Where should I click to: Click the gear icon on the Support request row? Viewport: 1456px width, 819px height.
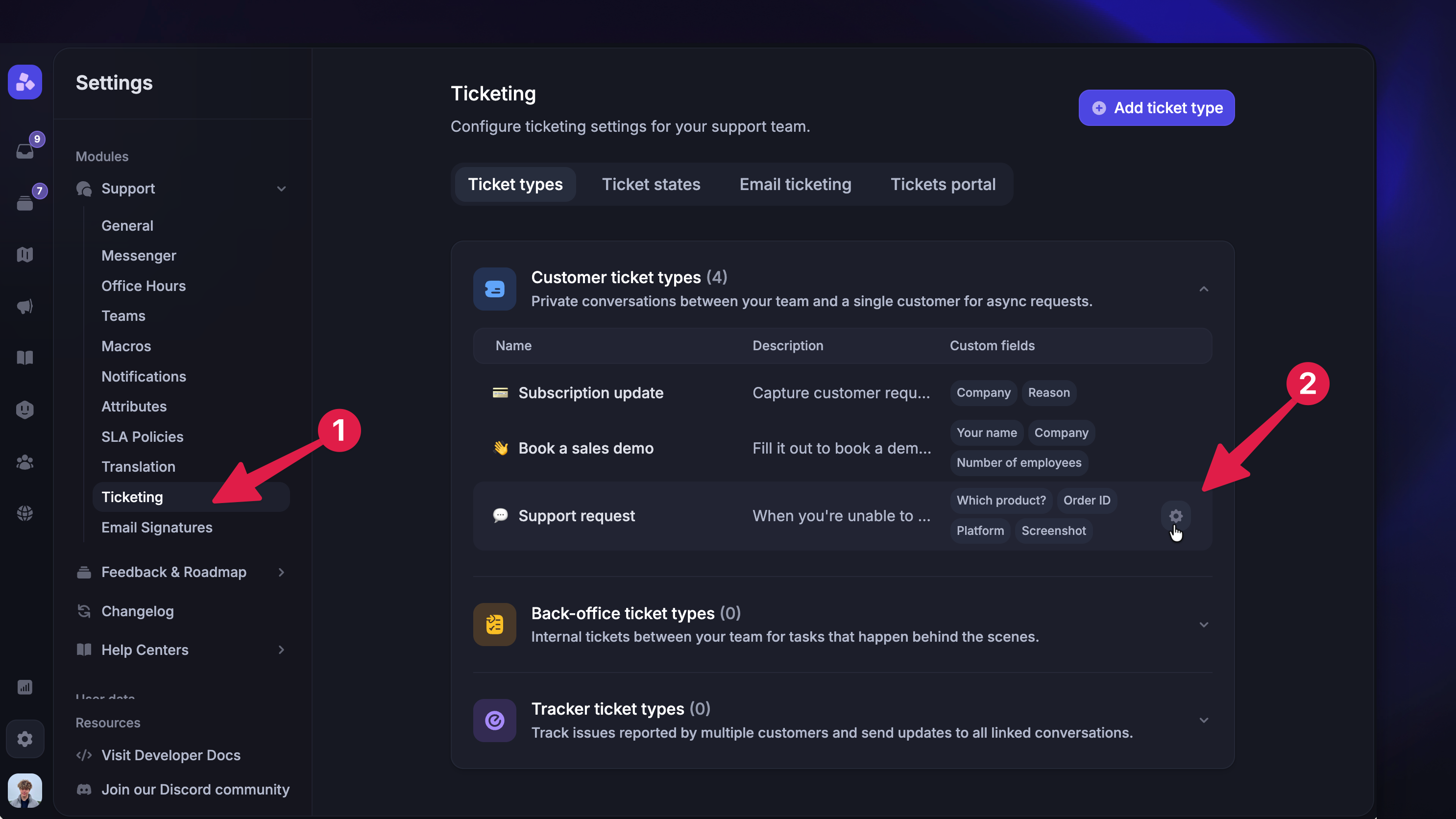1176,515
